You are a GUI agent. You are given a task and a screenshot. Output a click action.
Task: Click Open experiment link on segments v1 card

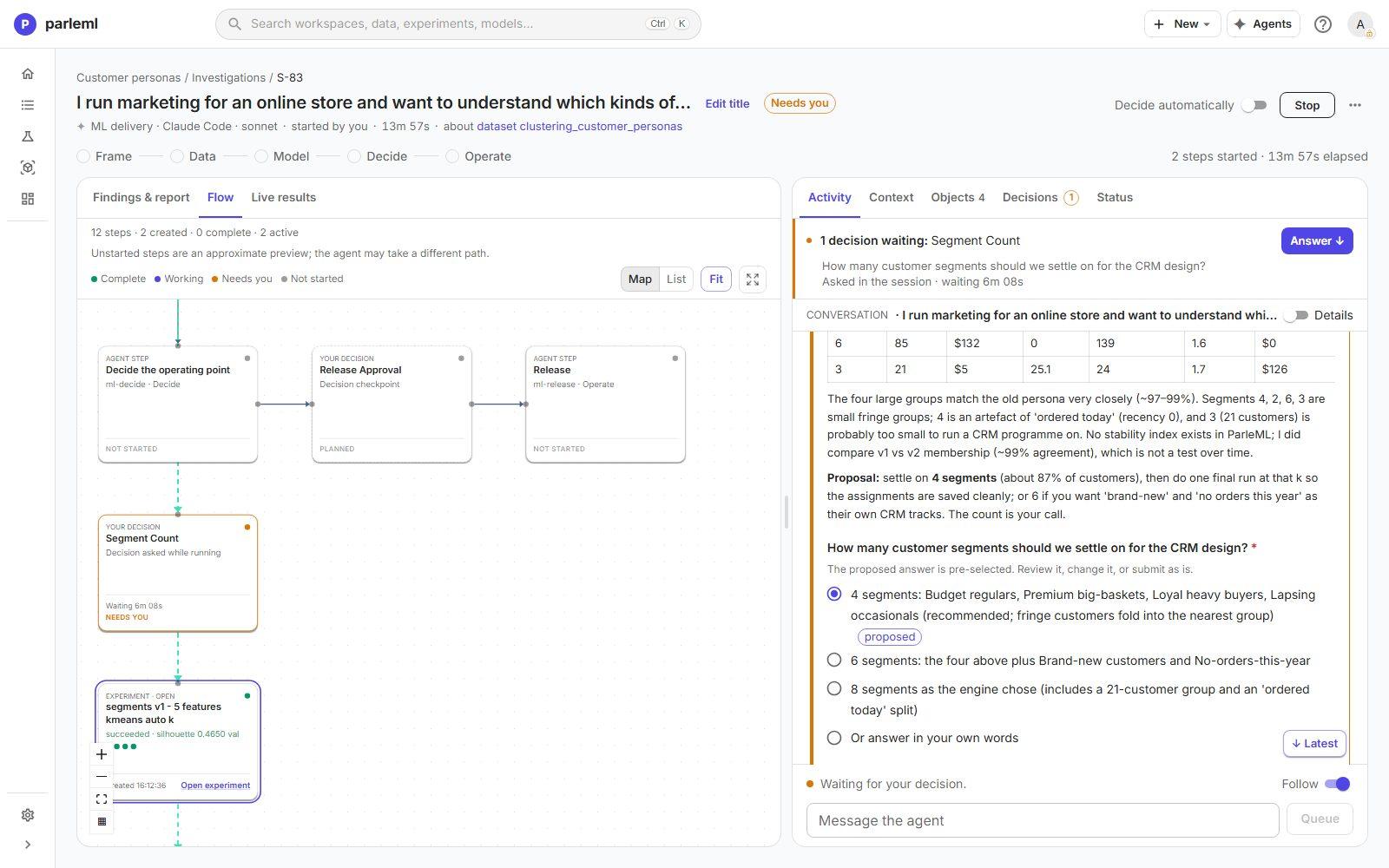point(215,786)
